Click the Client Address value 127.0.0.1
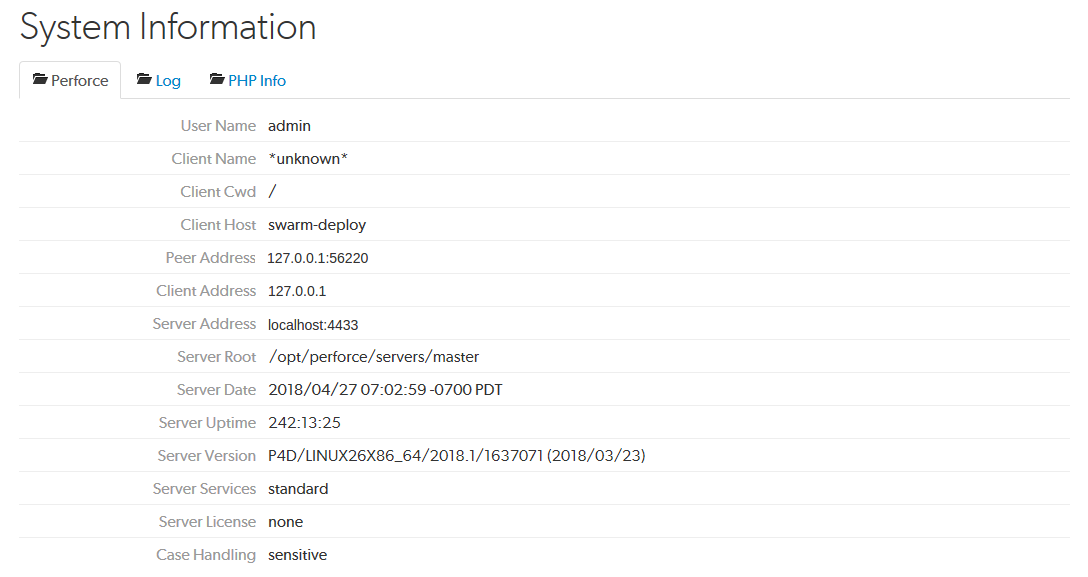1088x577 pixels. (297, 291)
